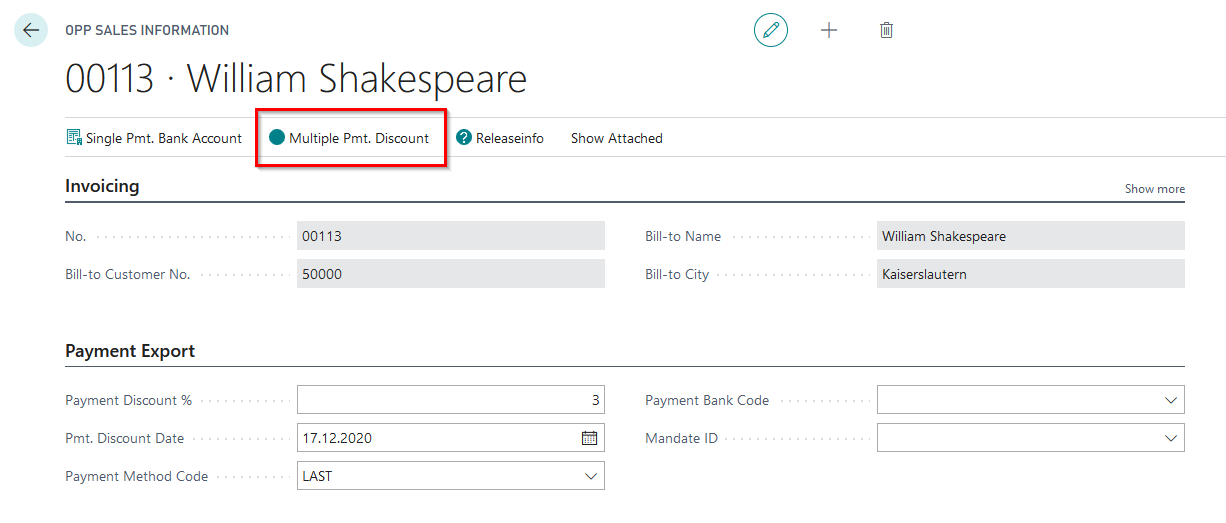This screenshot has height=523, width=1226.
Task: Click the Payment Discount % field
Action: click(x=450, y=400)
